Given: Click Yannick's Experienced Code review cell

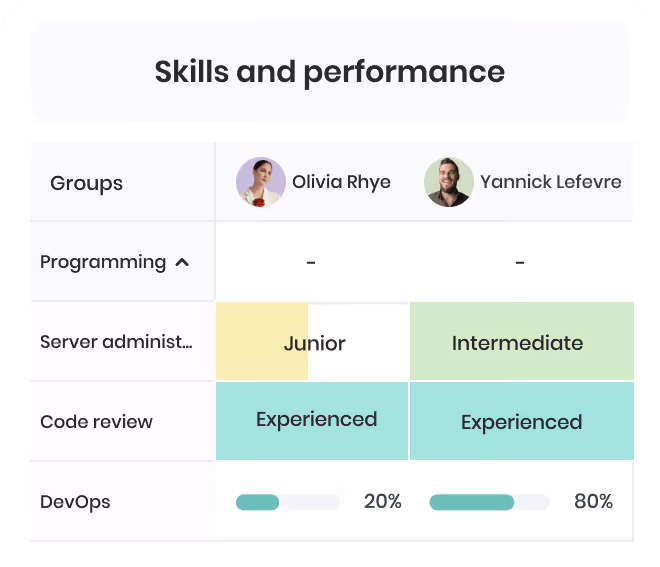Looking at the screenshot, I should (x=522, y=421).
